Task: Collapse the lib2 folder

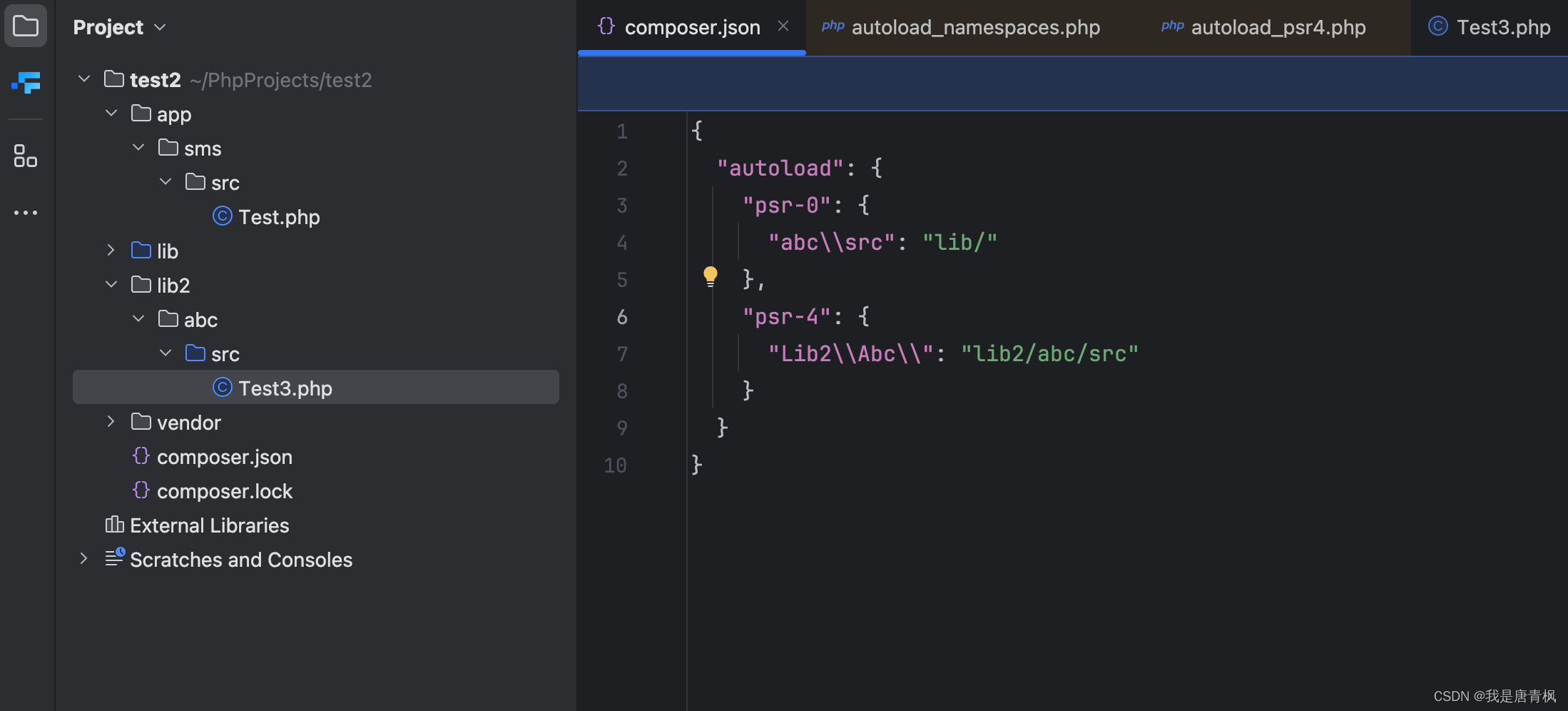Action: click(x=111, y=284)
